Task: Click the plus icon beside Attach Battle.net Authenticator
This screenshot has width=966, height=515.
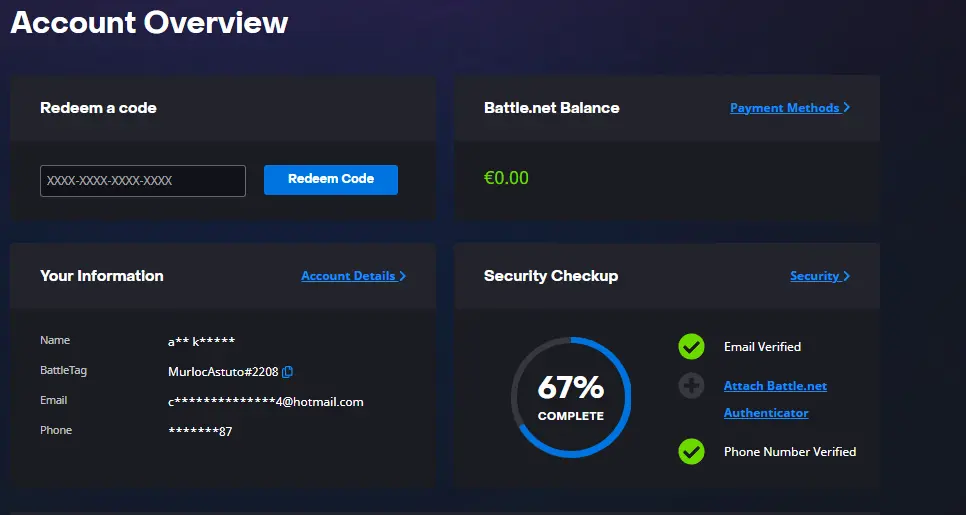Action: click(x=691, y=386)
